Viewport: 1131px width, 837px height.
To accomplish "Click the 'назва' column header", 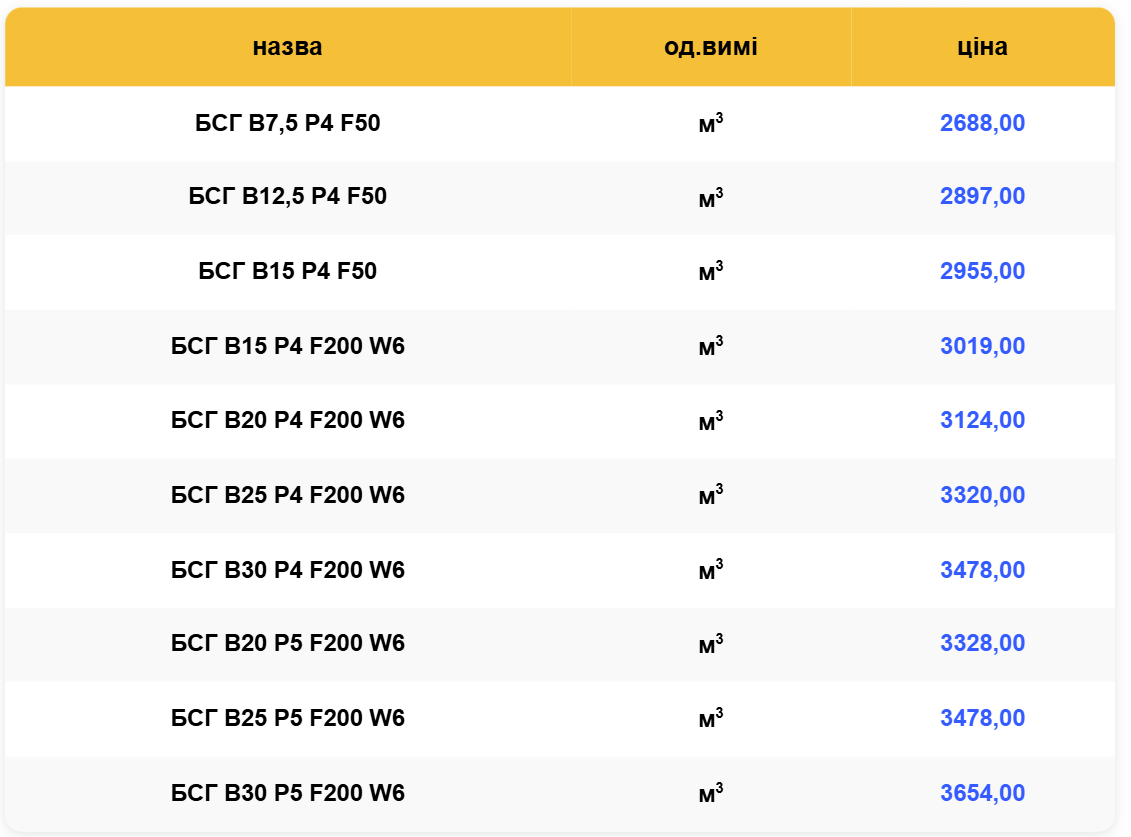I will click(287, 47).
